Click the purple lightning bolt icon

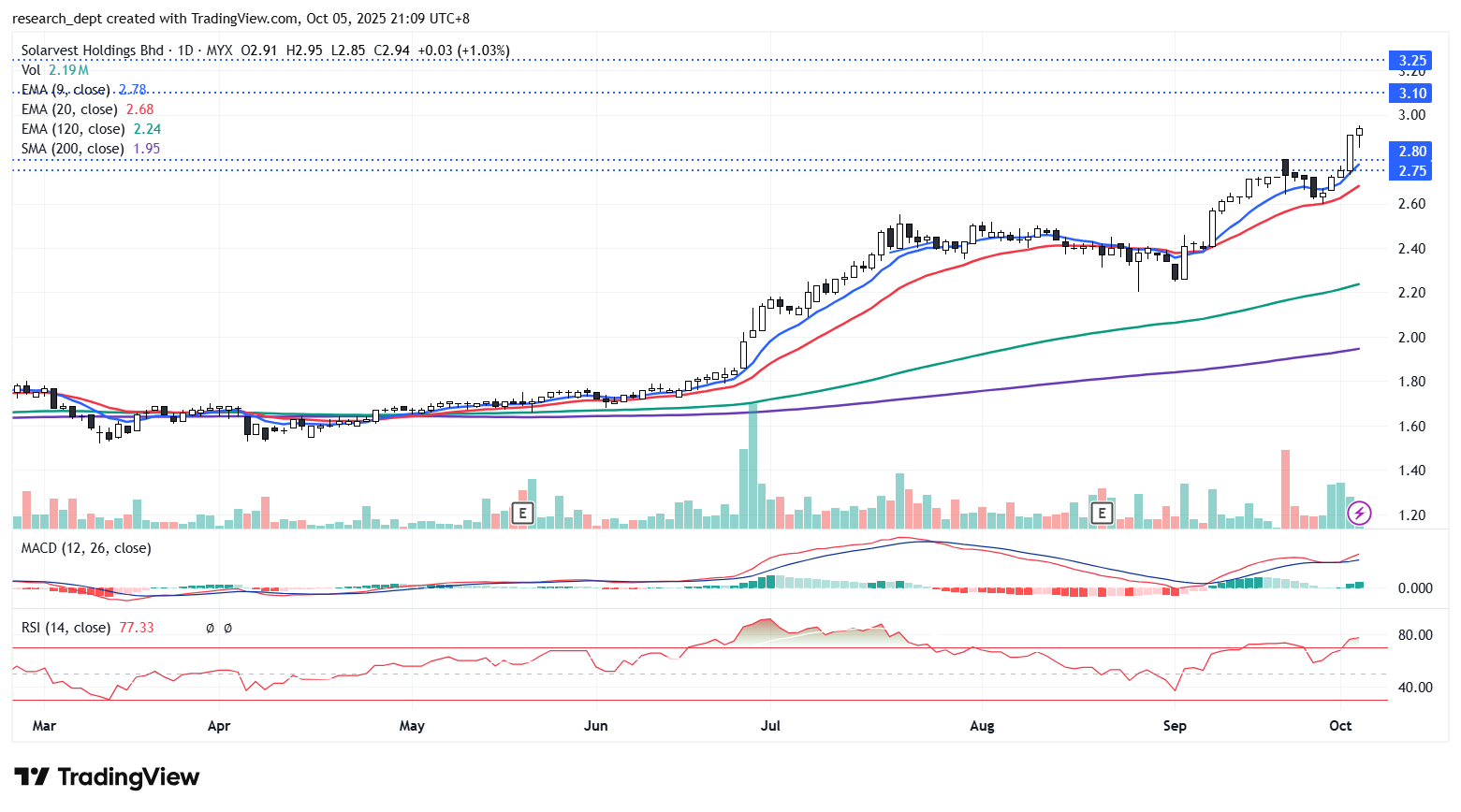(1359, 513)
